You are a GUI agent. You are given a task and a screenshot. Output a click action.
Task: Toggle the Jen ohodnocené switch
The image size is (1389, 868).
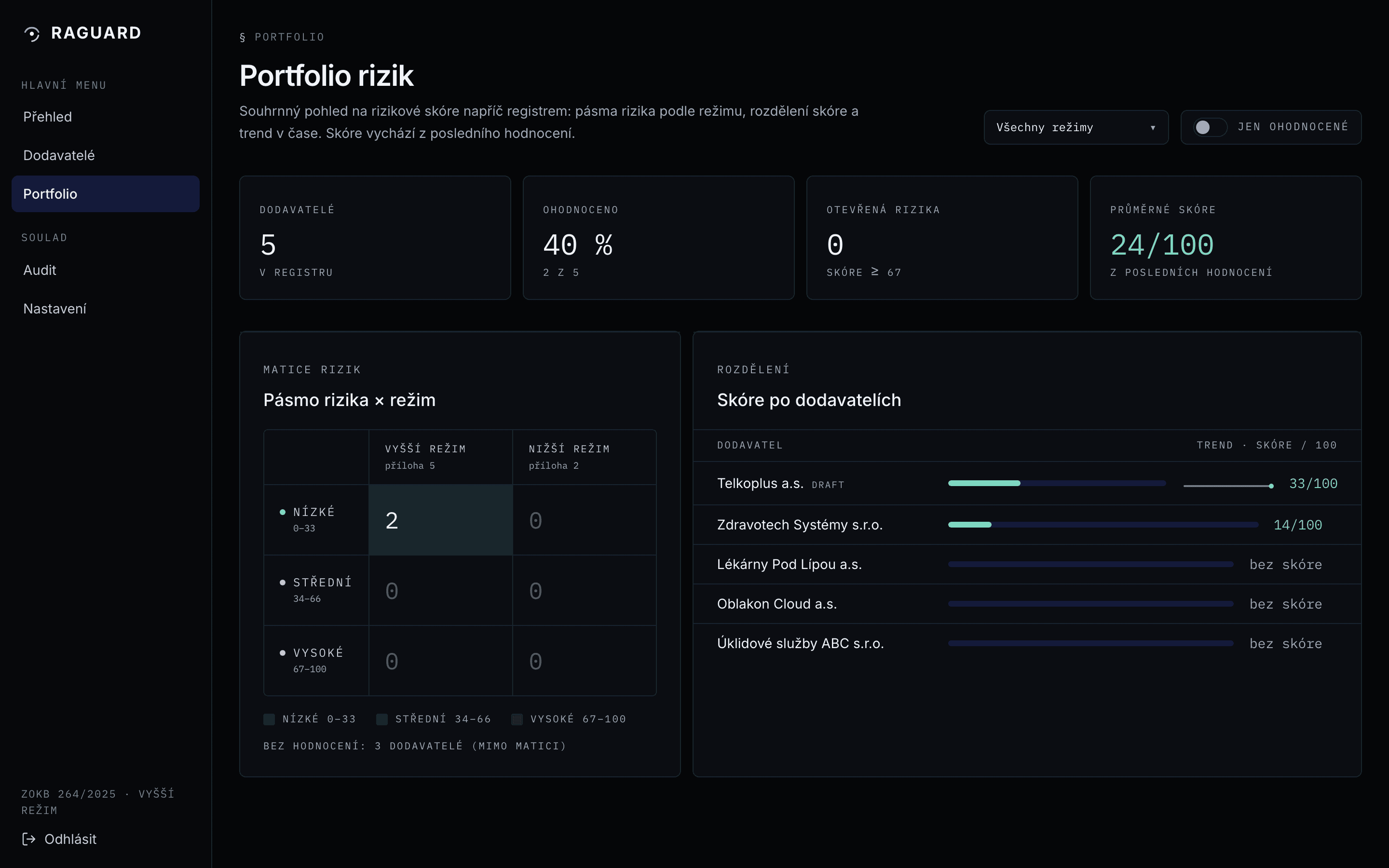pos(1210,127)
